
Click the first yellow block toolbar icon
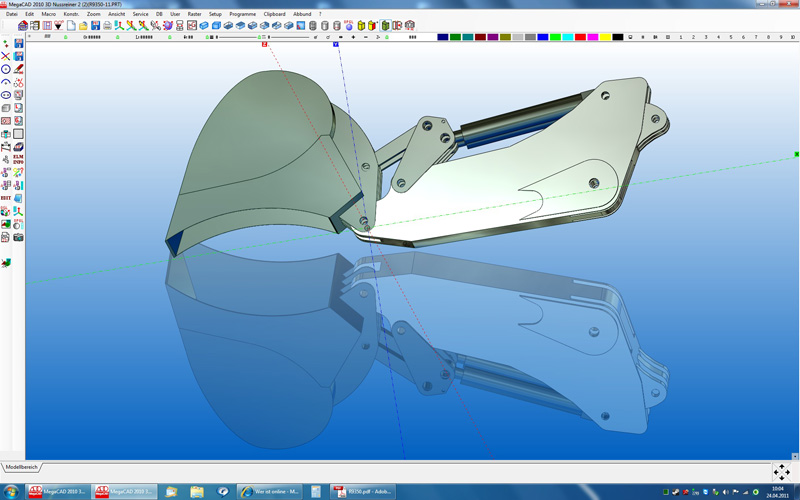(x=361, y=25)
